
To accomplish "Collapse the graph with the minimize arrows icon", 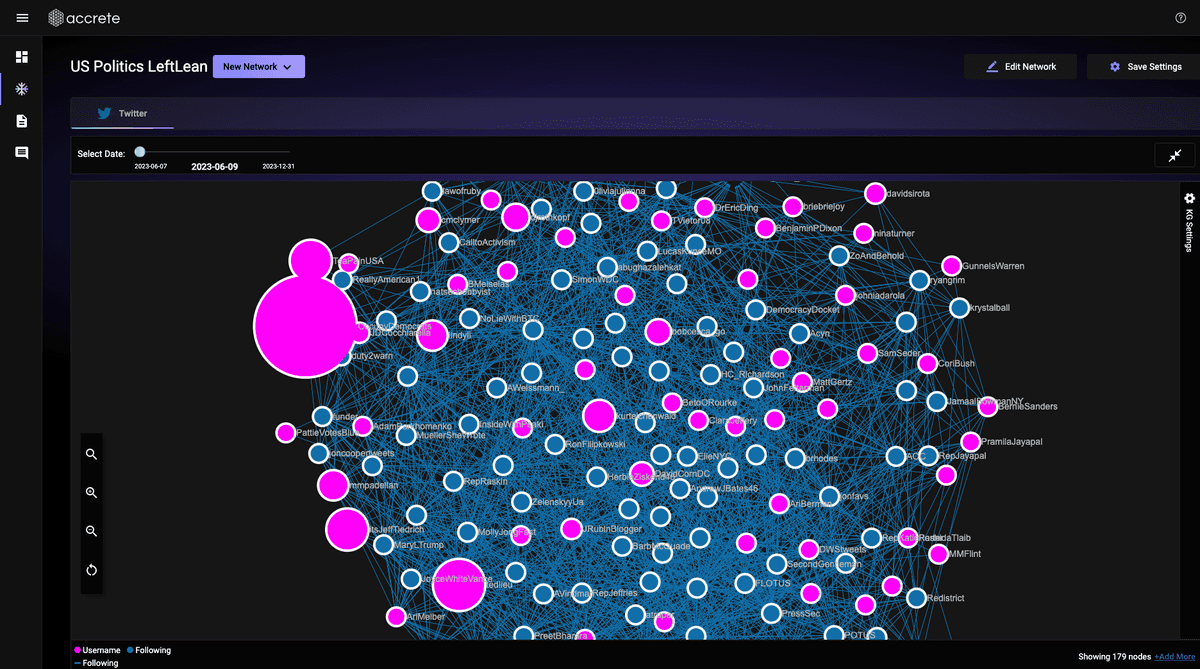I will (x=1174, y=155).
